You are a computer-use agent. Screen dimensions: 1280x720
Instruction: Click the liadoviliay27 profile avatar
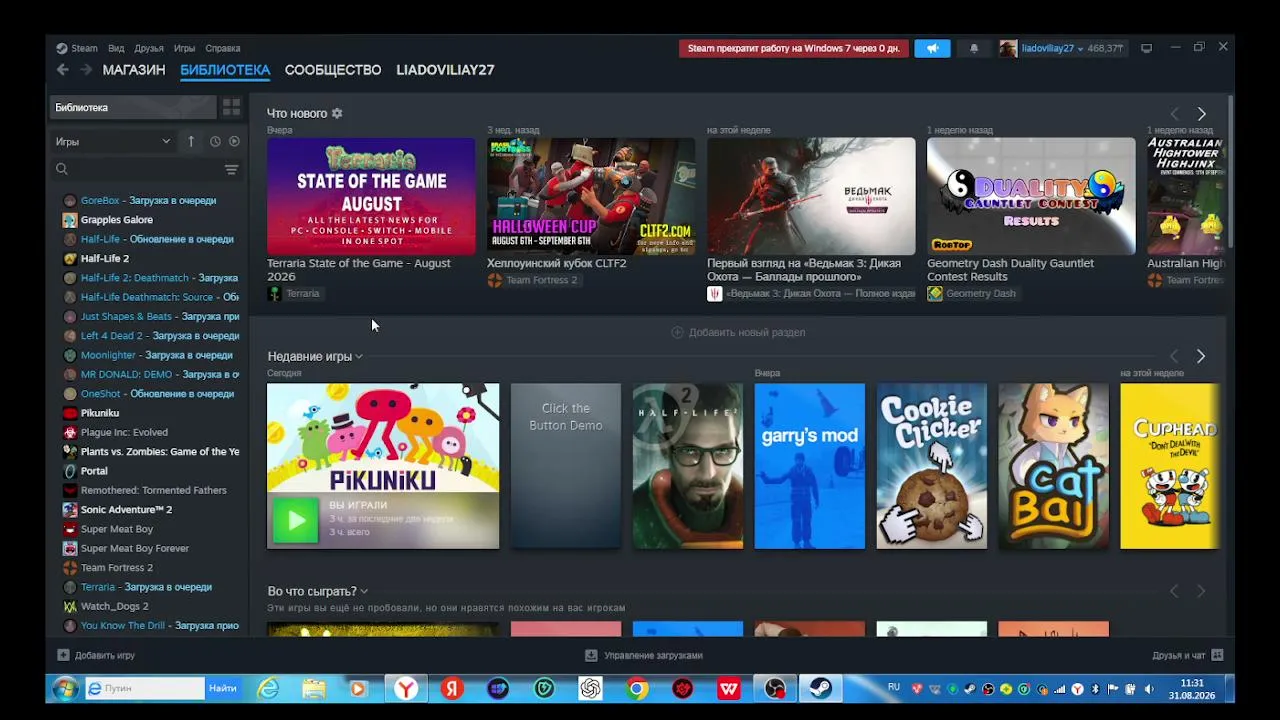[1008, 48]
